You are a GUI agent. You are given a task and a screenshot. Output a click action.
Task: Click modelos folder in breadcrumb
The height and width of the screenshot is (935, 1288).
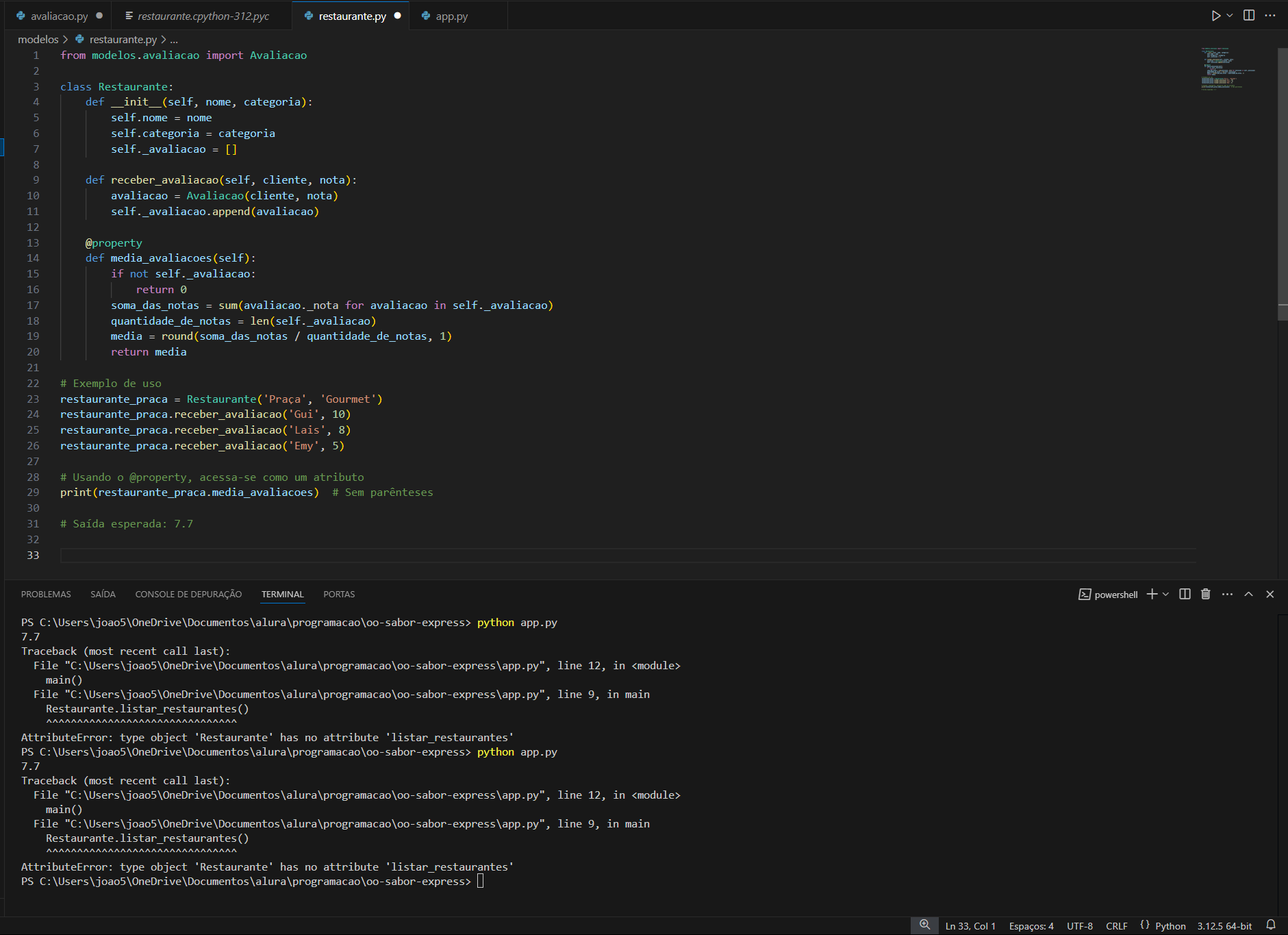(x=38, y=40)
